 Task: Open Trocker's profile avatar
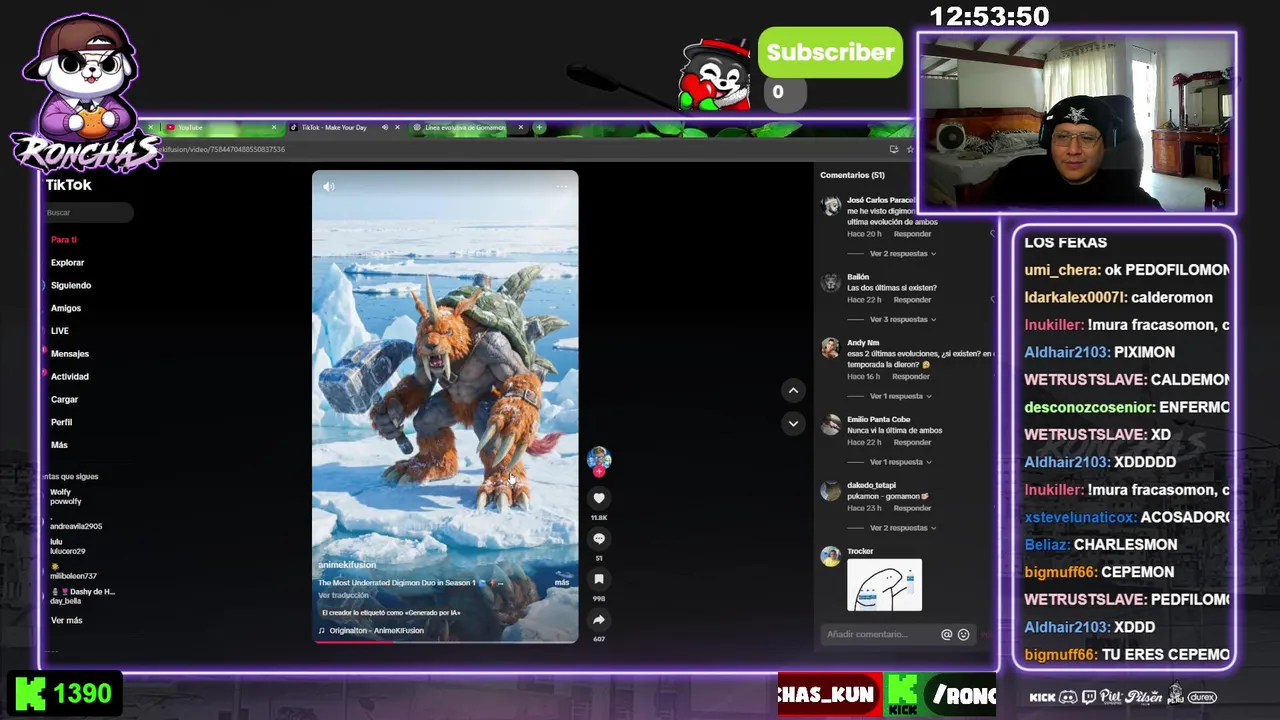[831, 557]
